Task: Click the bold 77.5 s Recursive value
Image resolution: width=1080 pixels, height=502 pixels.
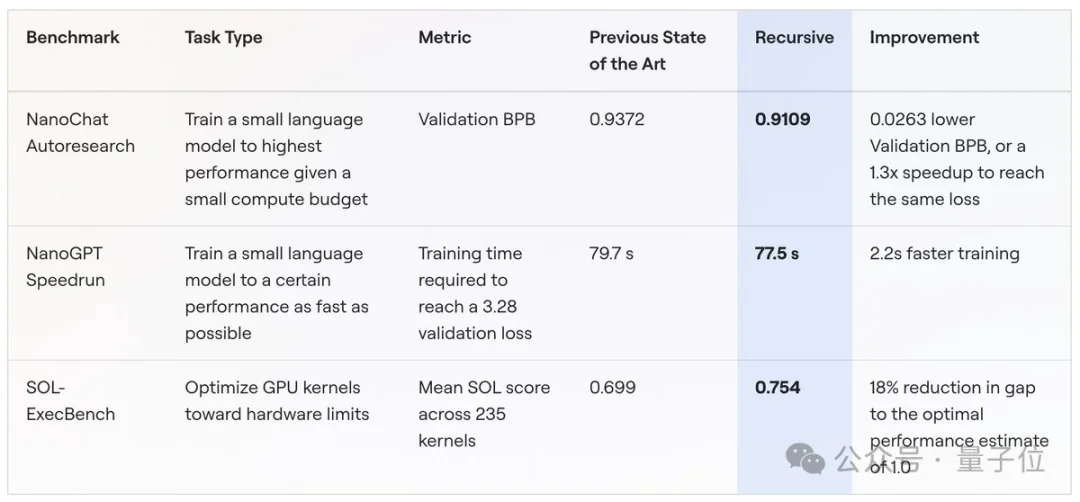Action: click(x=777, y=253)
